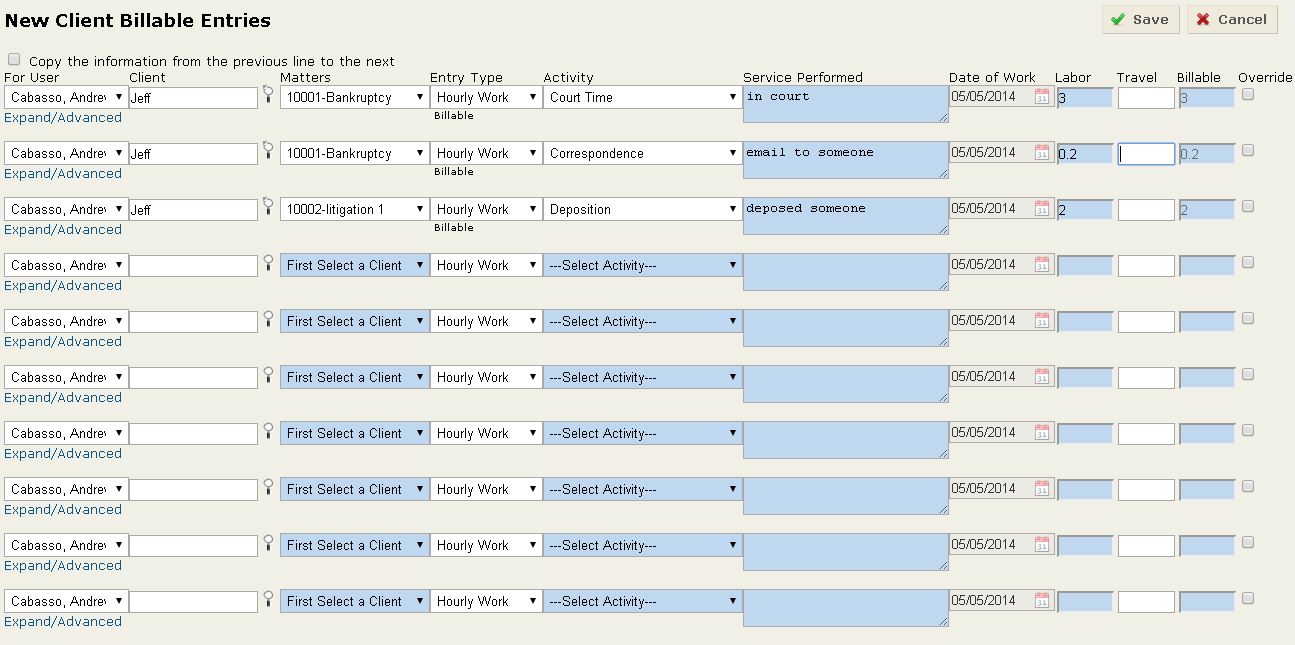Click Travel field in the Court Time row

click(x=1146, y=98)
